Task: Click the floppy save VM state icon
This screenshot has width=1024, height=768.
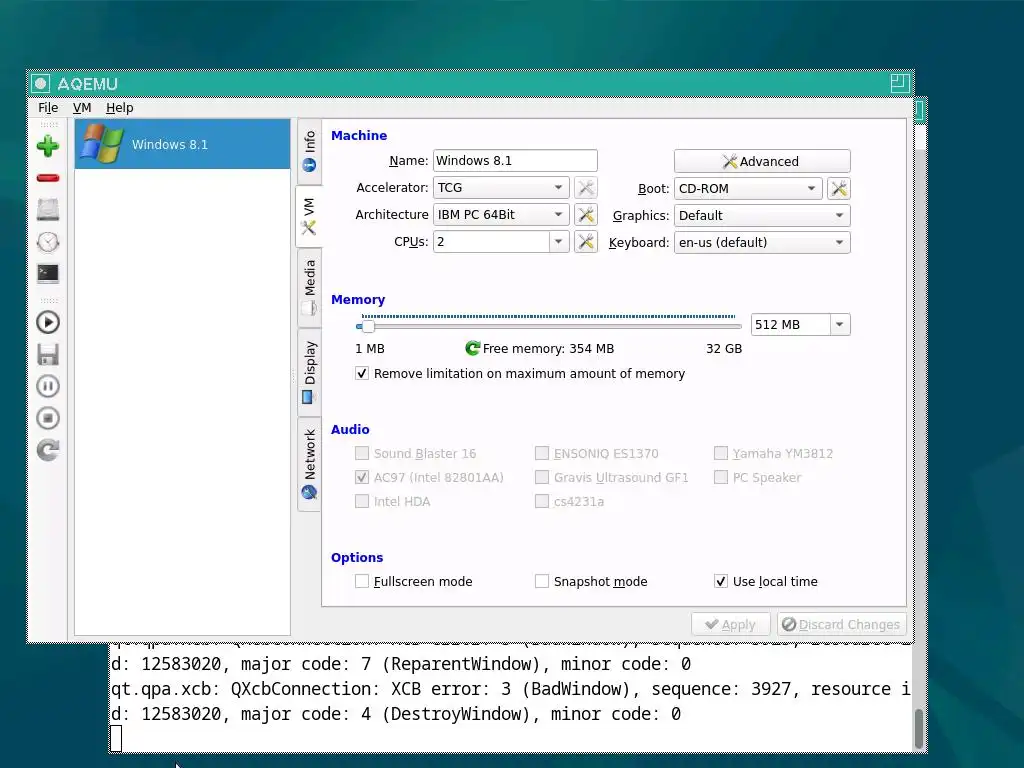Action: 48,354
